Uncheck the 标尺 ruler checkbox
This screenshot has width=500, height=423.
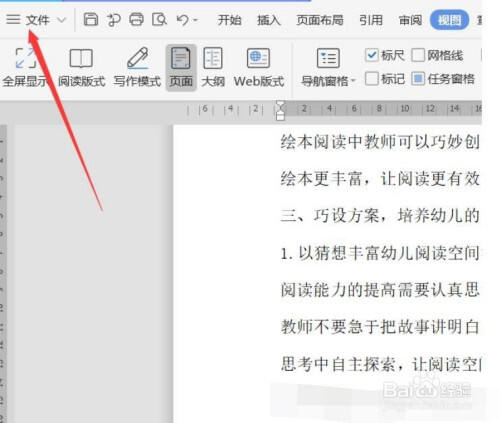(x=371, y=55)
